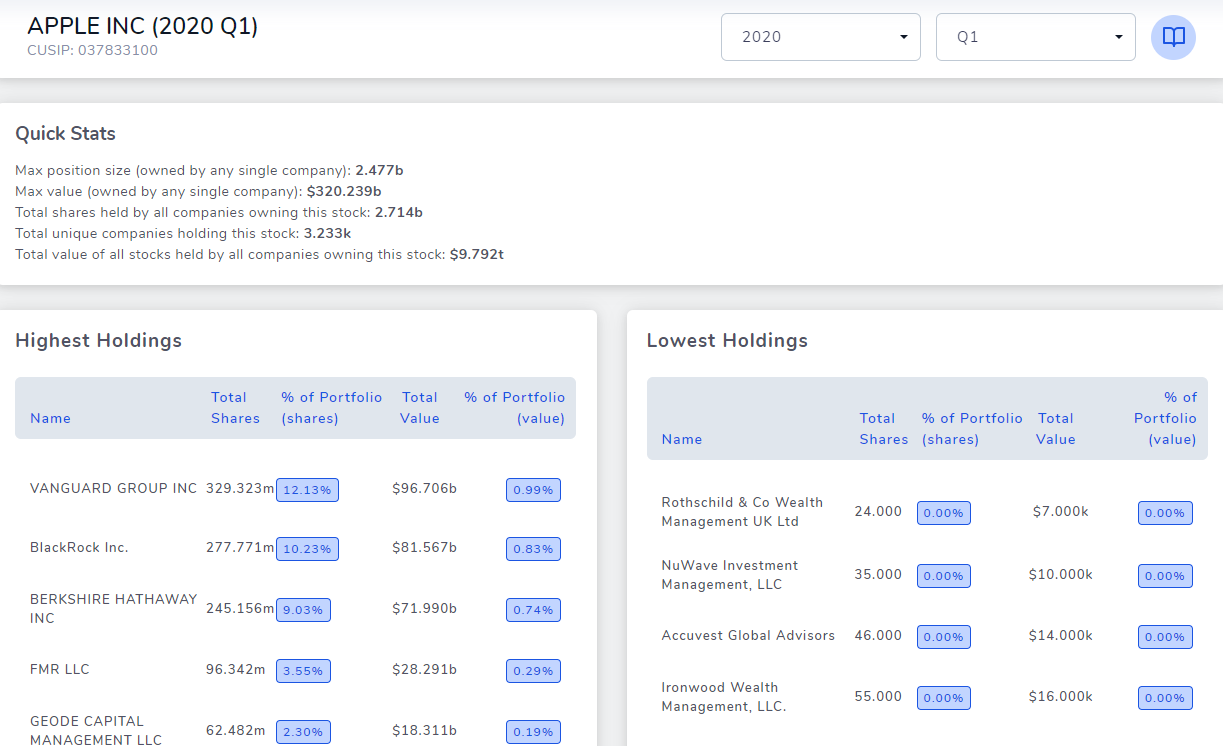Select total unique companies value 3.233k
The image size is (1223, 746).
pos(327,233)
